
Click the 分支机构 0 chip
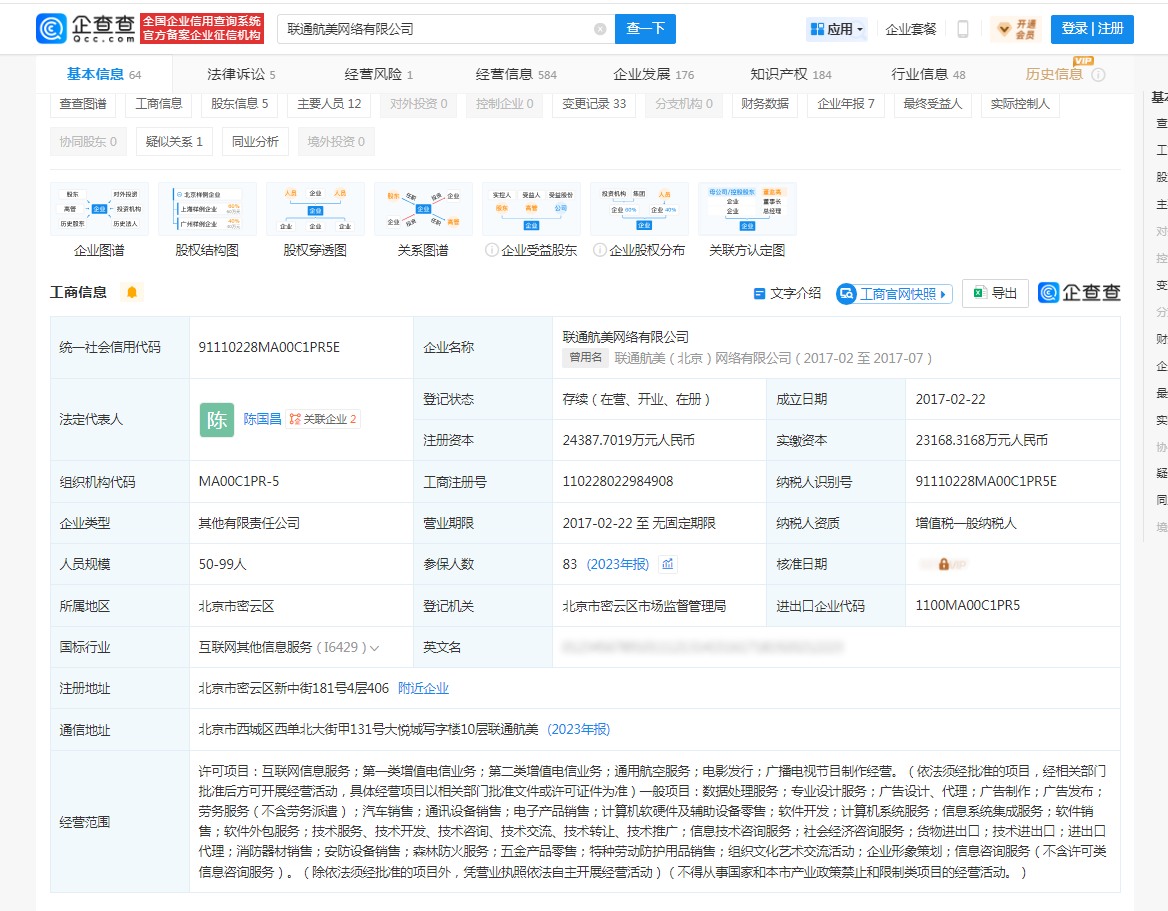pos(684,104)
